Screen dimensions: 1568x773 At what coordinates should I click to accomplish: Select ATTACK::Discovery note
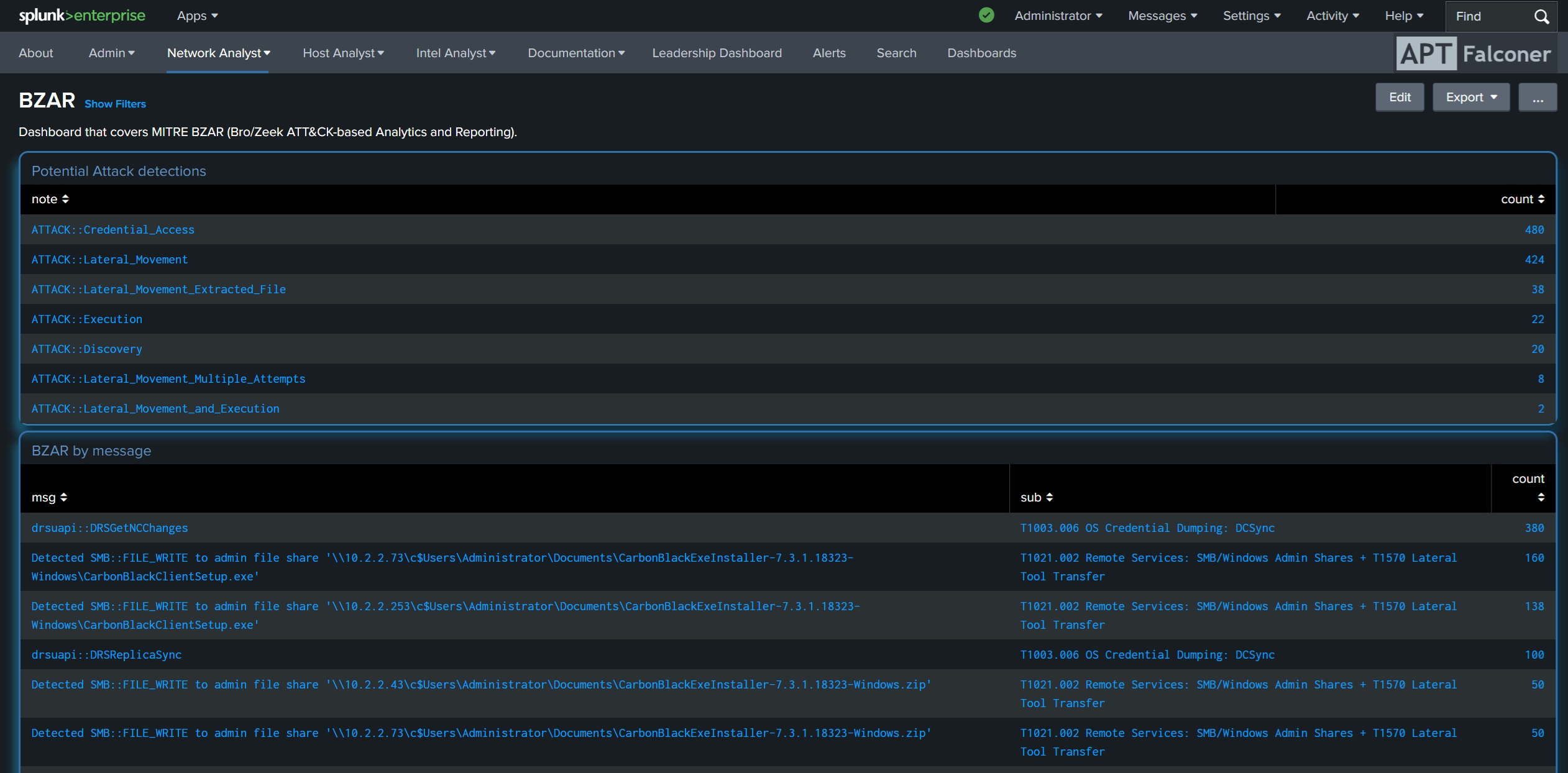(x=87, y=349)
